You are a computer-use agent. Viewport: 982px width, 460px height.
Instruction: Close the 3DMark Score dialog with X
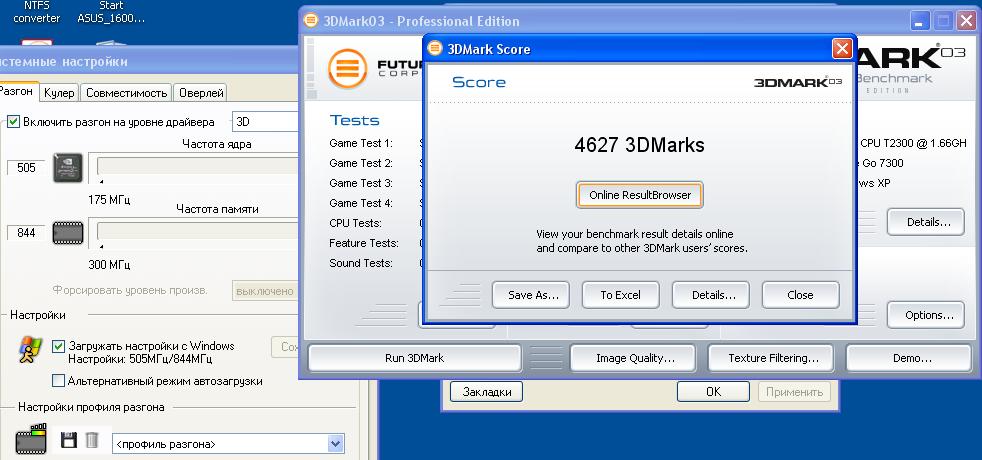(842, 49)
